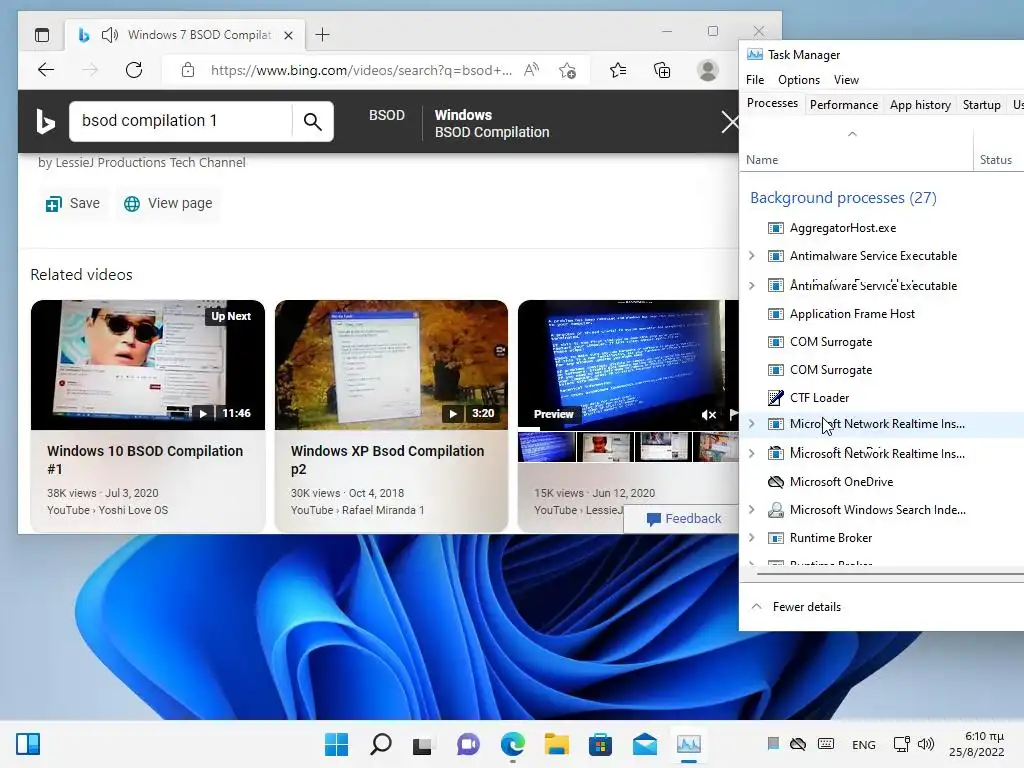Mute tab audio speaker icon
The image size is (1024, 768).
110,35
